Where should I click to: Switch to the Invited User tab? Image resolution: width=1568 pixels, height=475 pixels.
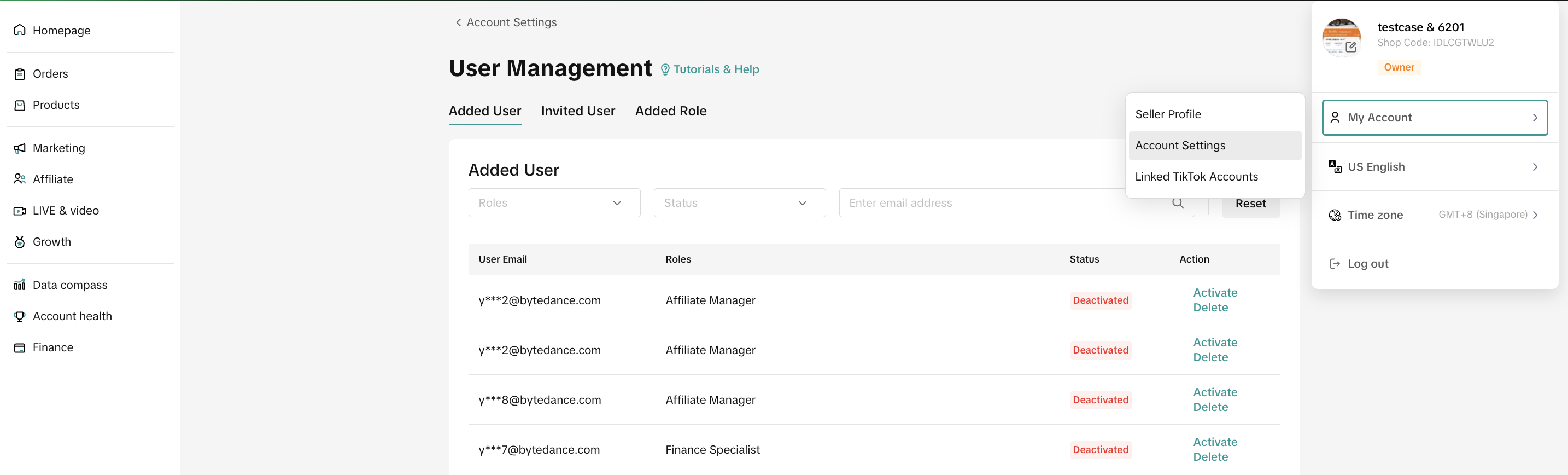pos(578,111)
